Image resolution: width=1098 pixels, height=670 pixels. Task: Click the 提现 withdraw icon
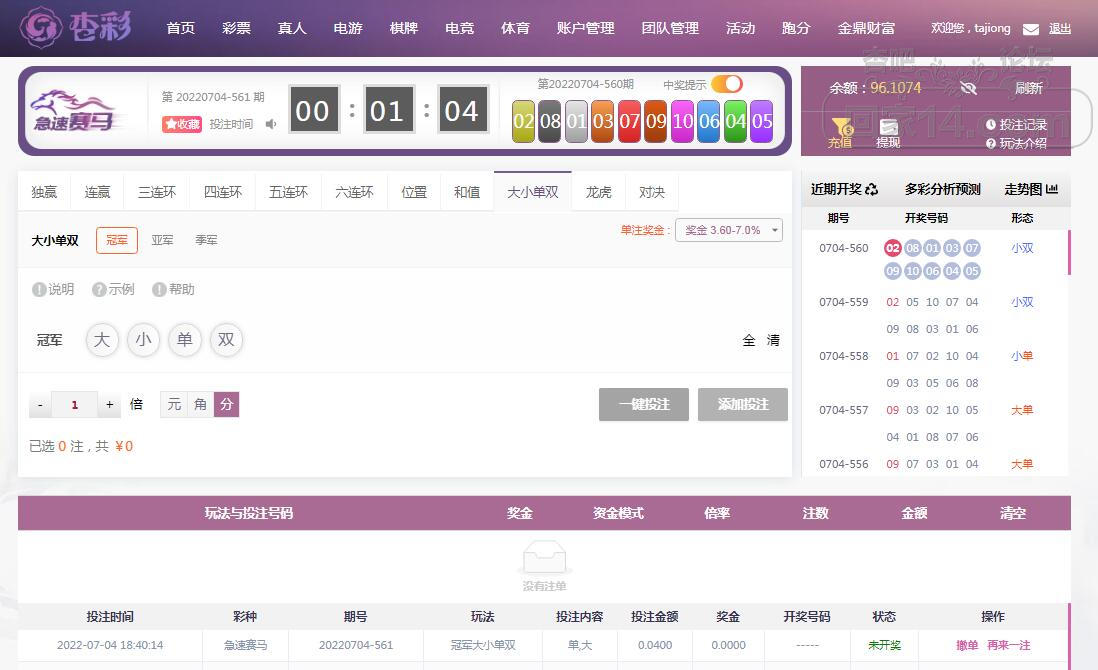coord(889,128)
